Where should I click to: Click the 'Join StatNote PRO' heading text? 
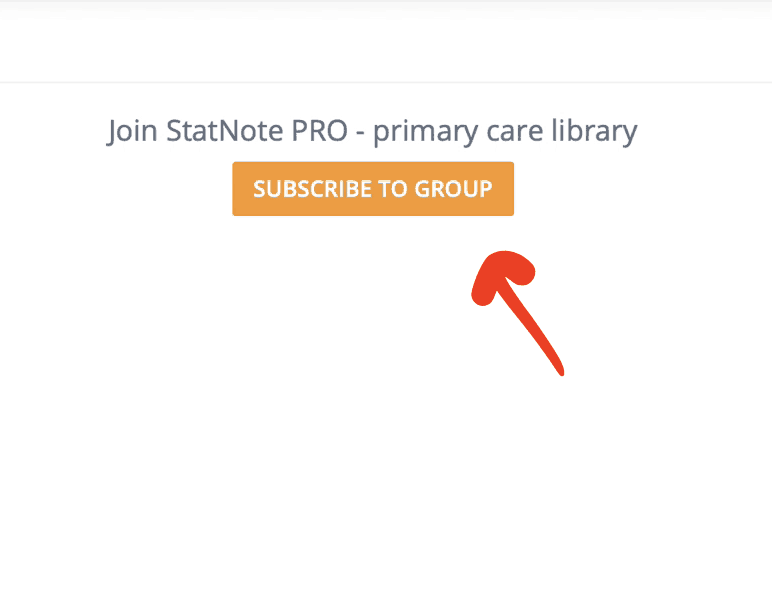[x=227, y=131]
